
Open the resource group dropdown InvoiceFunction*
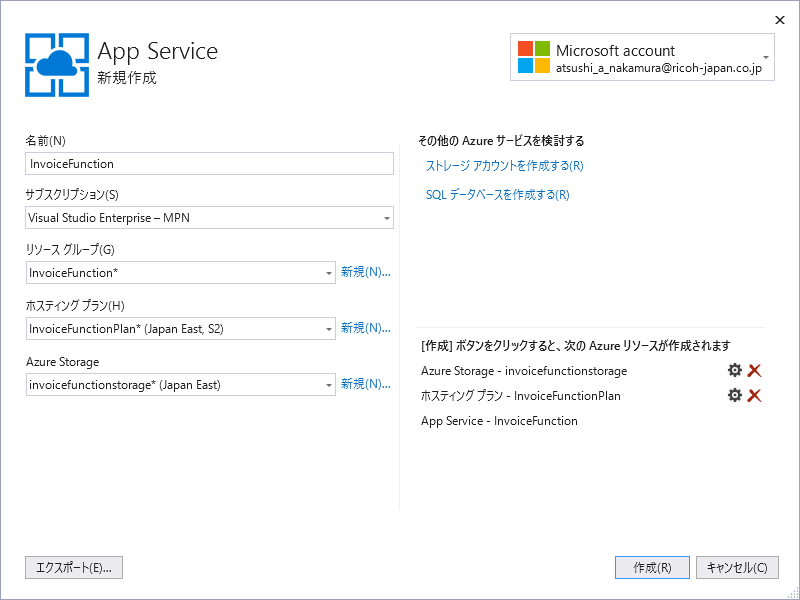181,272
